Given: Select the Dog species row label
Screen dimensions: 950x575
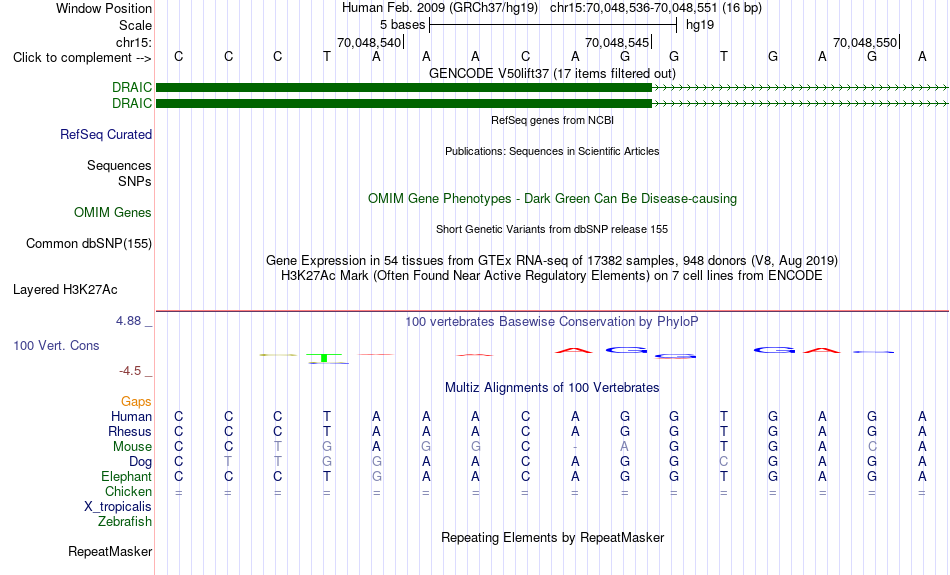Looking at the screenshot, I should click(x=140, y=462).
